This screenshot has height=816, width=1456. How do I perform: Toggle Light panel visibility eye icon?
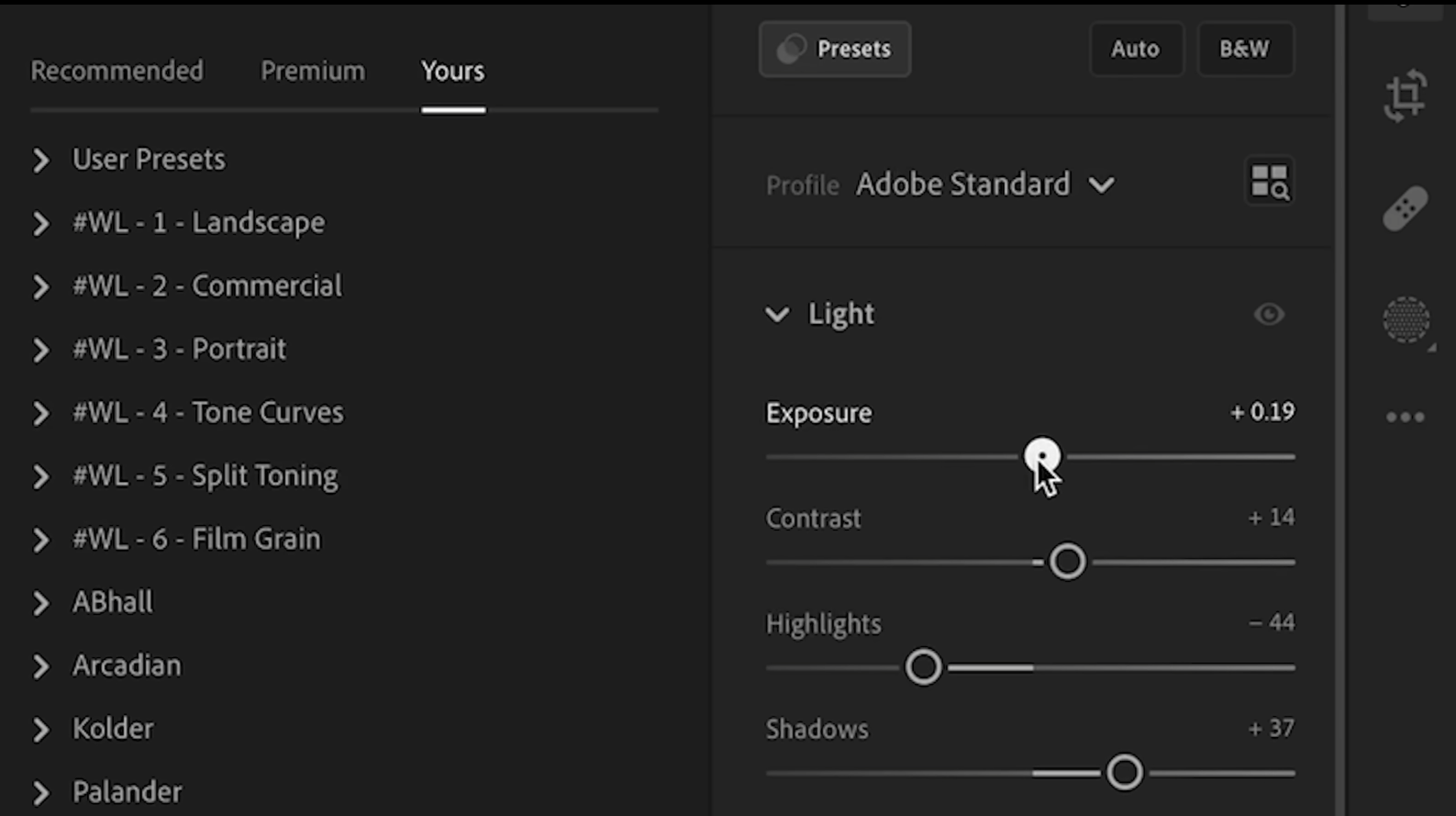[1269, 315]
